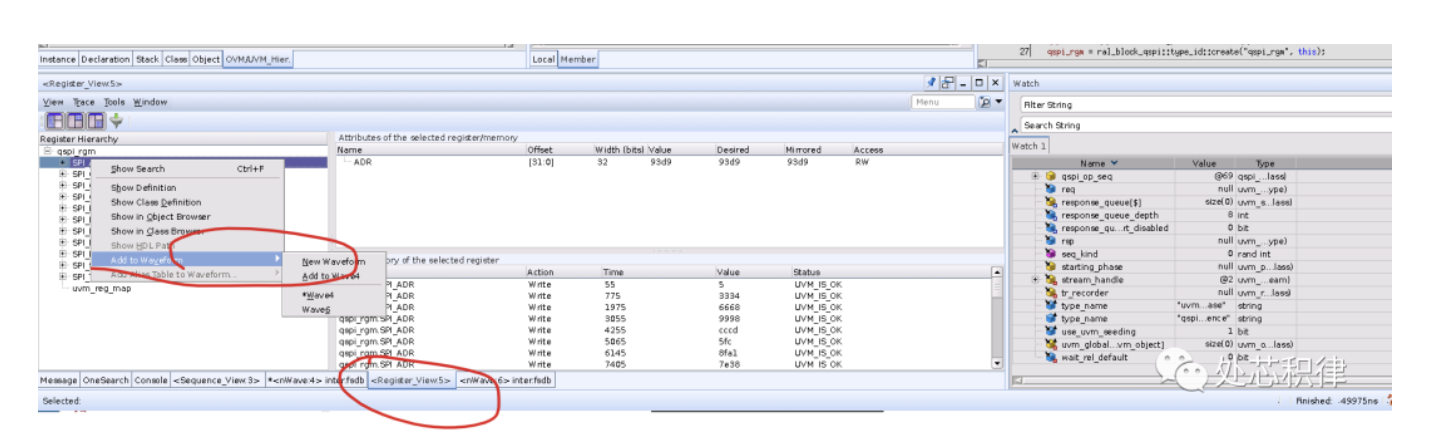1434x446 pixels.
Task: Click the icon beside response_queue_depth
Action: tap(1051, 214)
